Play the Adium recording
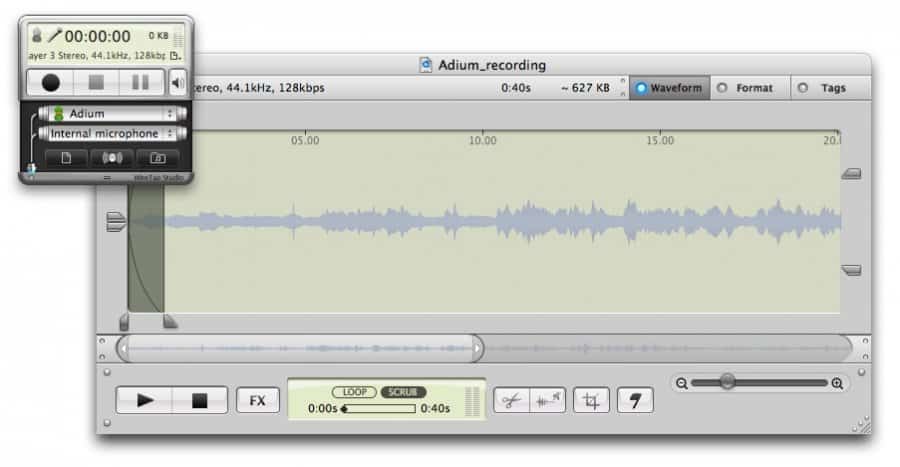Image resolution: width=900 pixels, height=467 pixels. click(145, 400)
